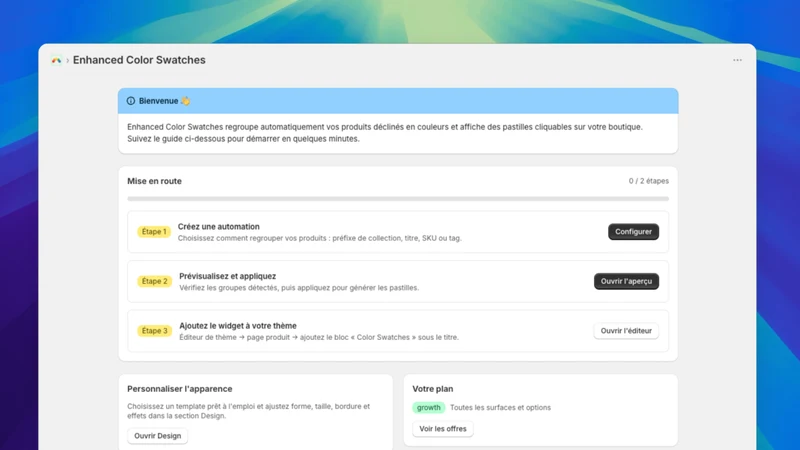Screen dimensions: 800x450
Task: Click the growth plan badge
Action: tap(429, 407)
